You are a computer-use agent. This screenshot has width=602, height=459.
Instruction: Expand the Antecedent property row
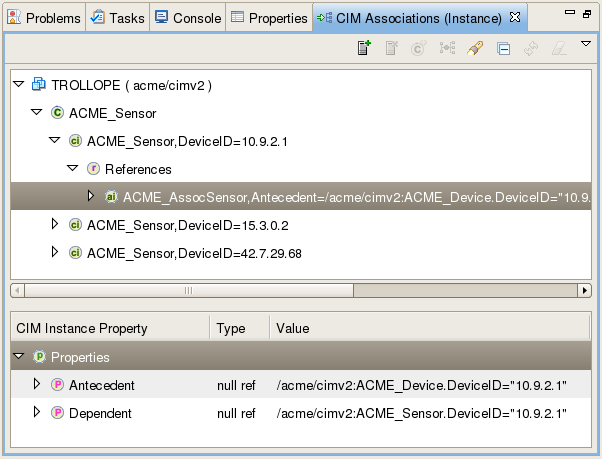pos(37,384)
